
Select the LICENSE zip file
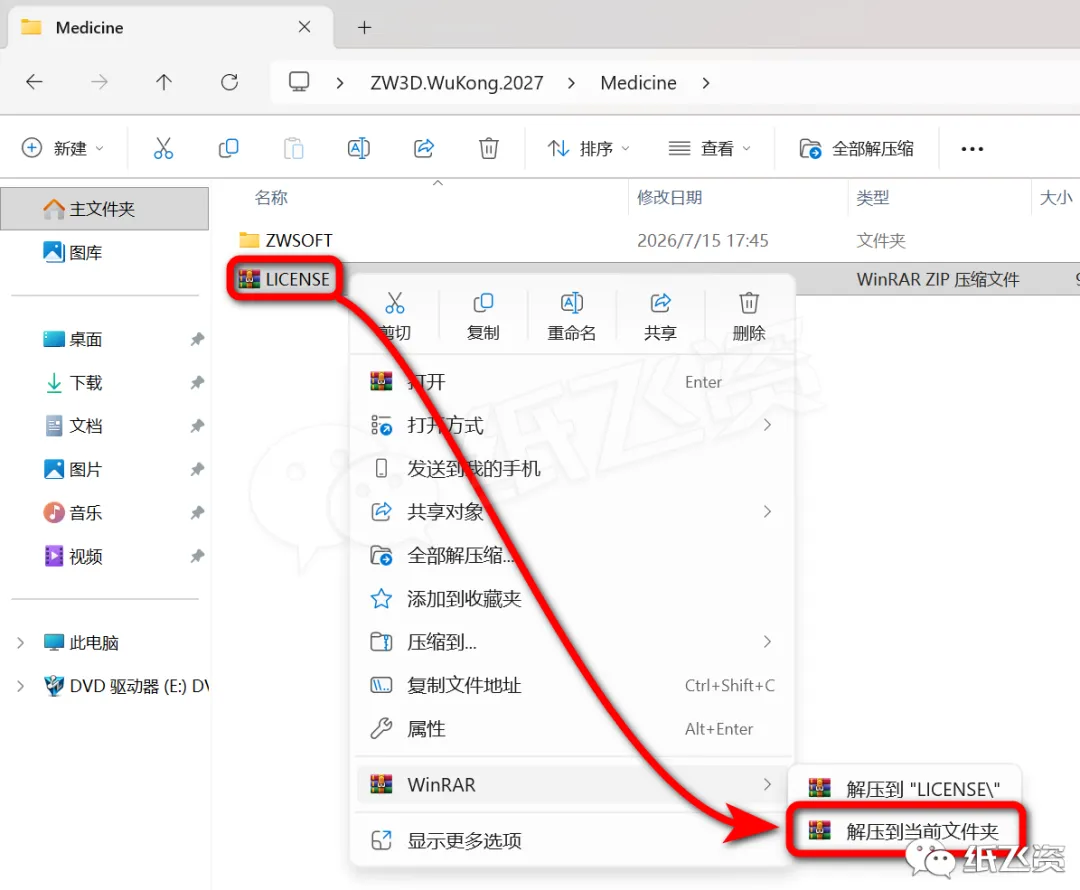click(x=284, y=279)
